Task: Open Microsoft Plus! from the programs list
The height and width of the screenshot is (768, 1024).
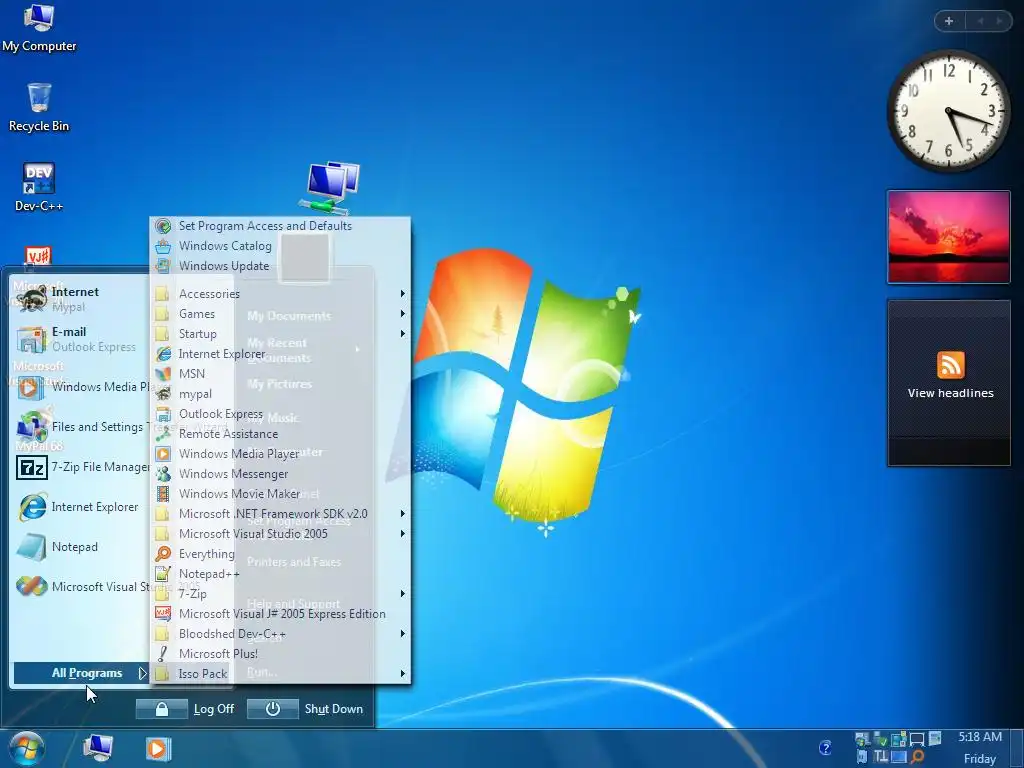Action: click(280, 654)
